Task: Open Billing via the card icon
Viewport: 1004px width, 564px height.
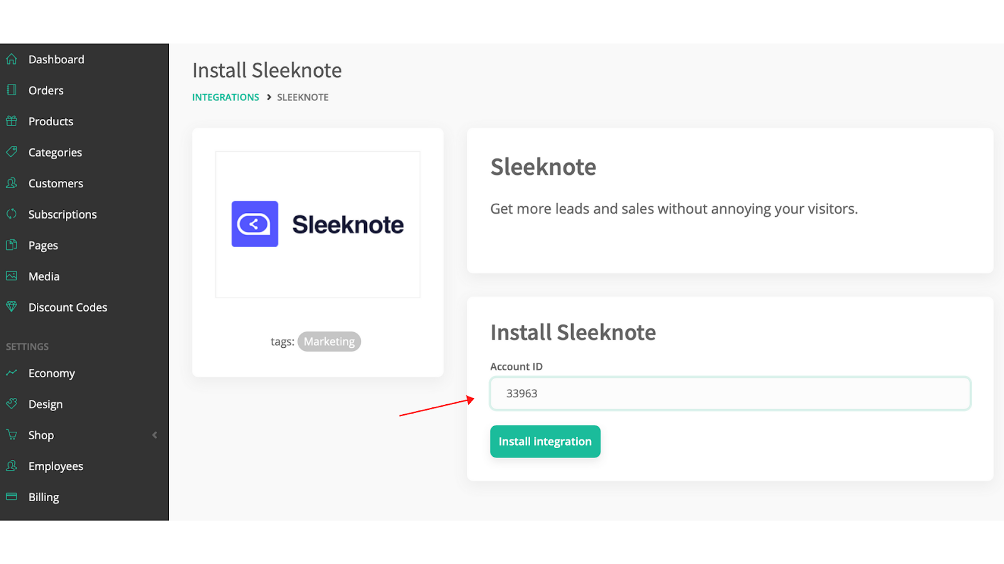Action: click(12, 497)
